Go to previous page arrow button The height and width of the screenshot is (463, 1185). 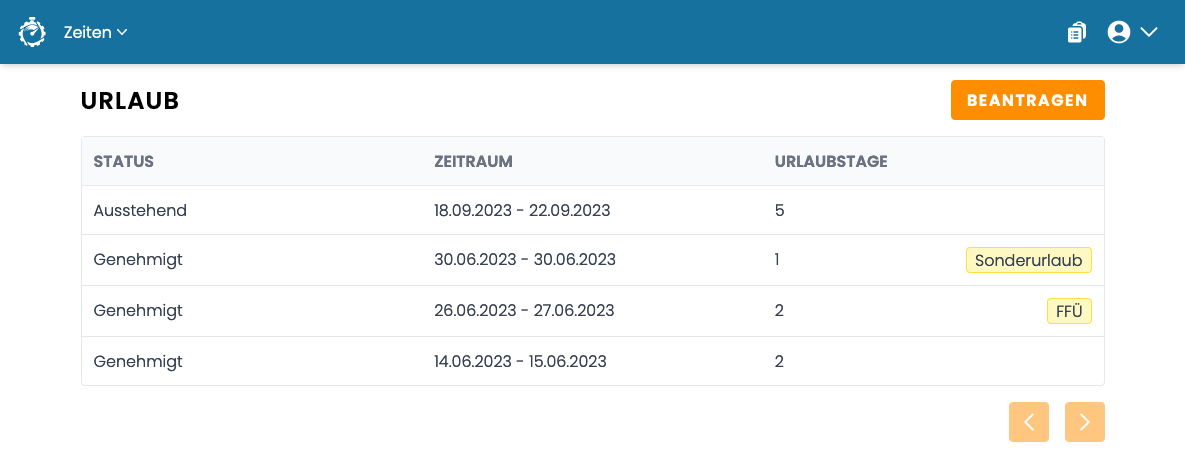[x=1029, y=421]
